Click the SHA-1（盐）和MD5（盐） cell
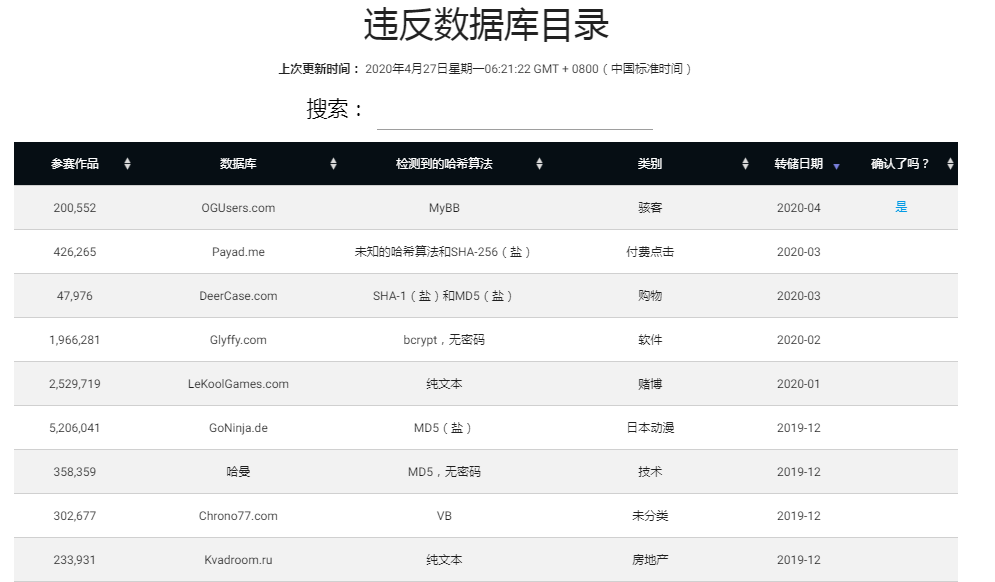Image resolution: width=995 pixels, height=582 pixels. pyautogui.click(x=443, y=296)
